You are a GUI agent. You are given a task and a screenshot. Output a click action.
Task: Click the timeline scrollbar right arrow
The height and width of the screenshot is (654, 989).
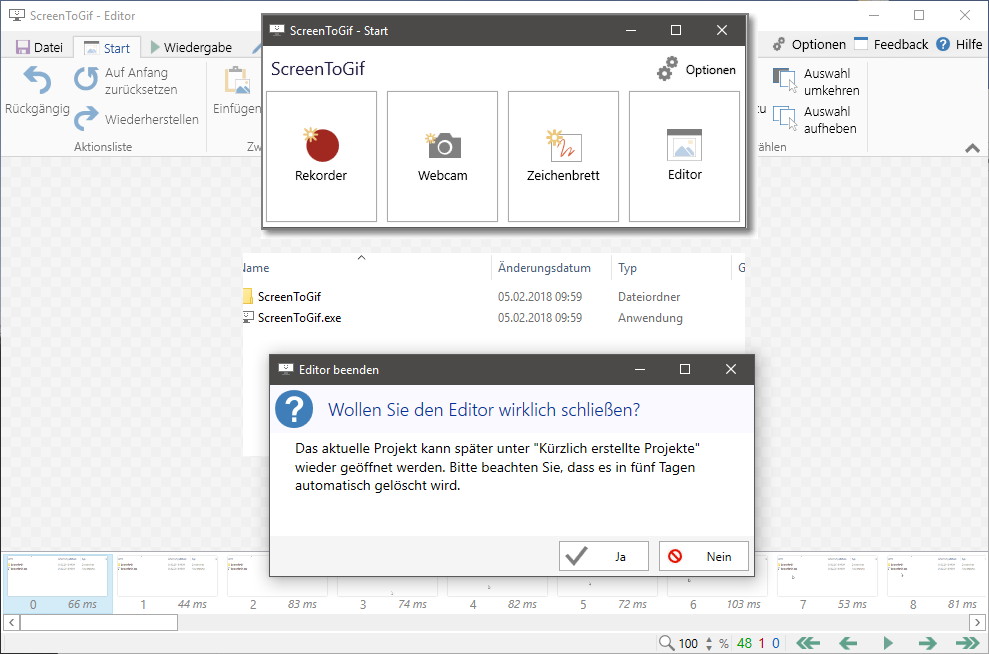pyautogui.click(x=977, y=622)
